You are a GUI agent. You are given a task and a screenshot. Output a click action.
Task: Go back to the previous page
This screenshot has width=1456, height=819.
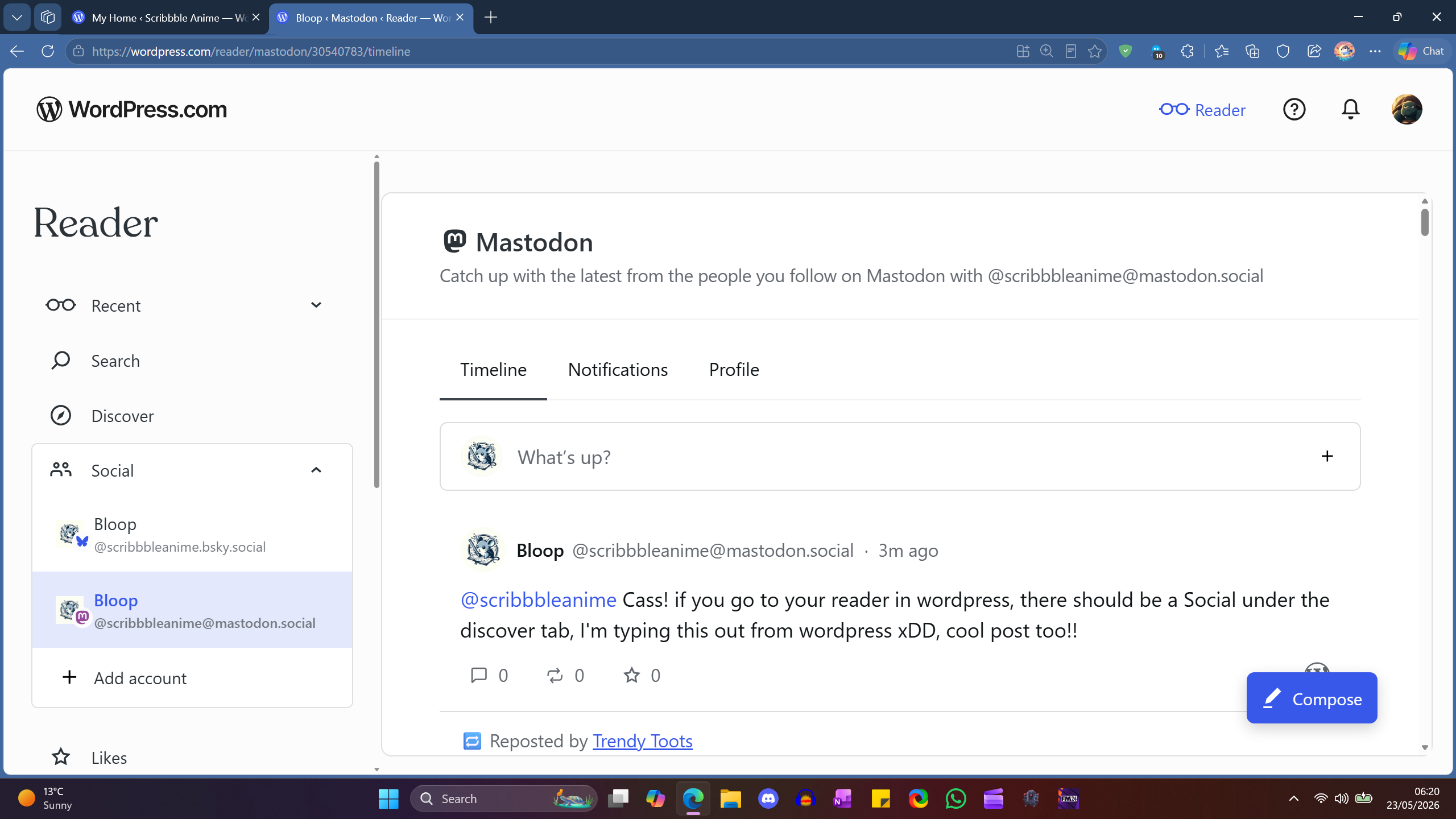(17, 51)
